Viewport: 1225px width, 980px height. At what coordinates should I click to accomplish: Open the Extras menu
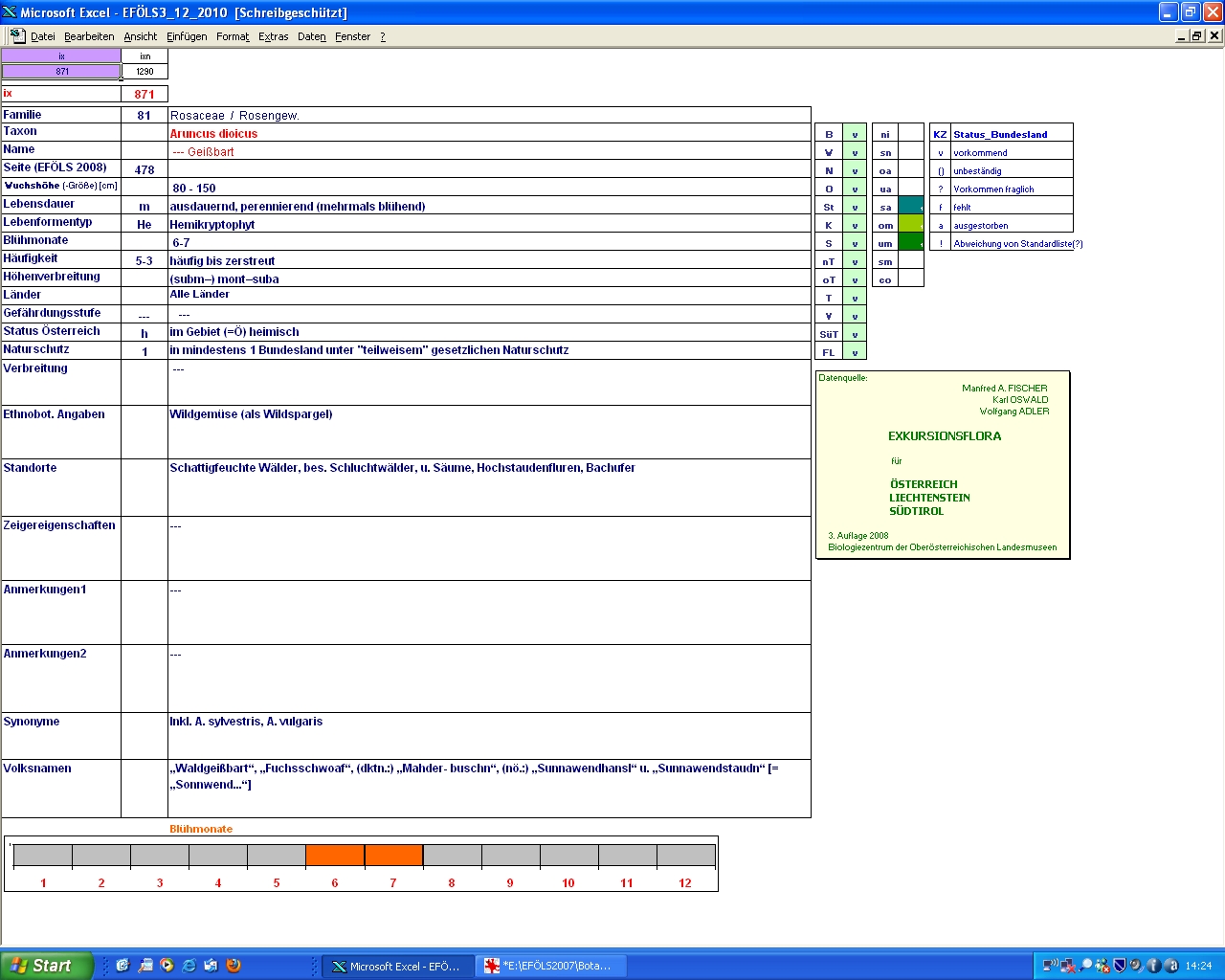point(274,36)
